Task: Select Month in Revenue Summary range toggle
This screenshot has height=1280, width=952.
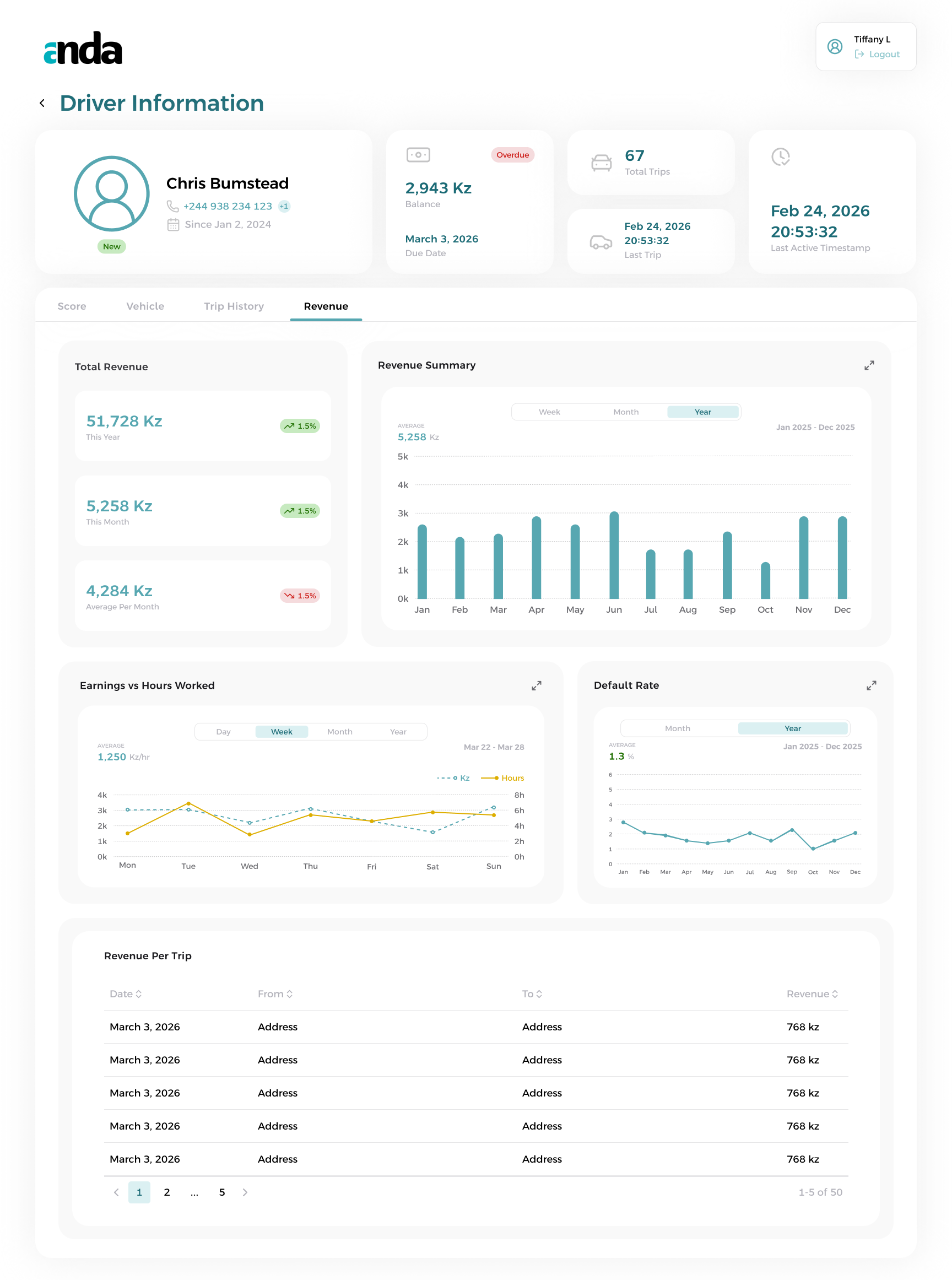Action: 625,412
